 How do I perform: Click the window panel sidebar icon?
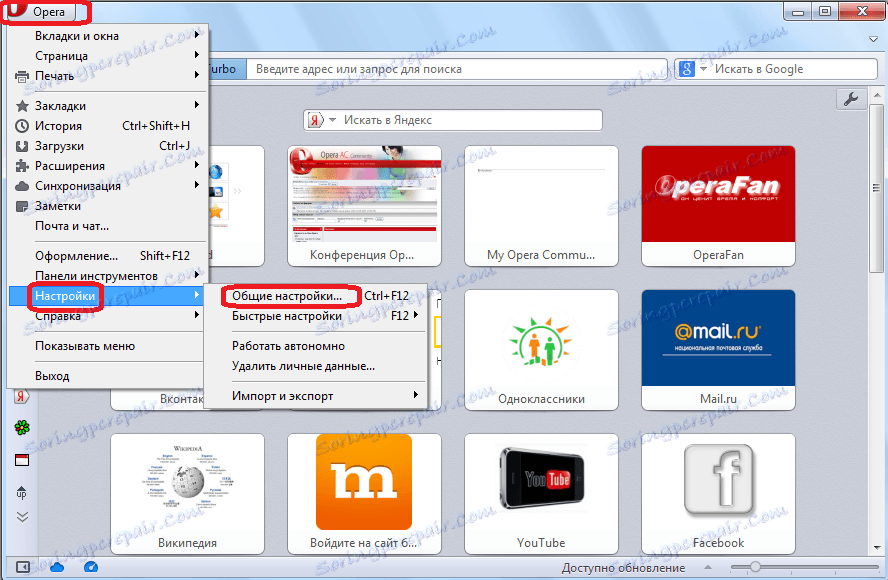click(x=22, y=460)
